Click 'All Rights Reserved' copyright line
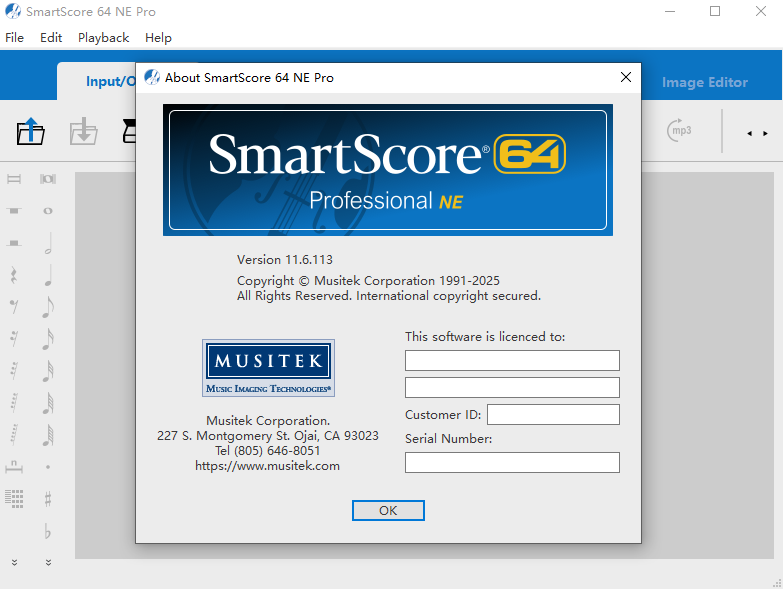 click(x=389, y=296)
